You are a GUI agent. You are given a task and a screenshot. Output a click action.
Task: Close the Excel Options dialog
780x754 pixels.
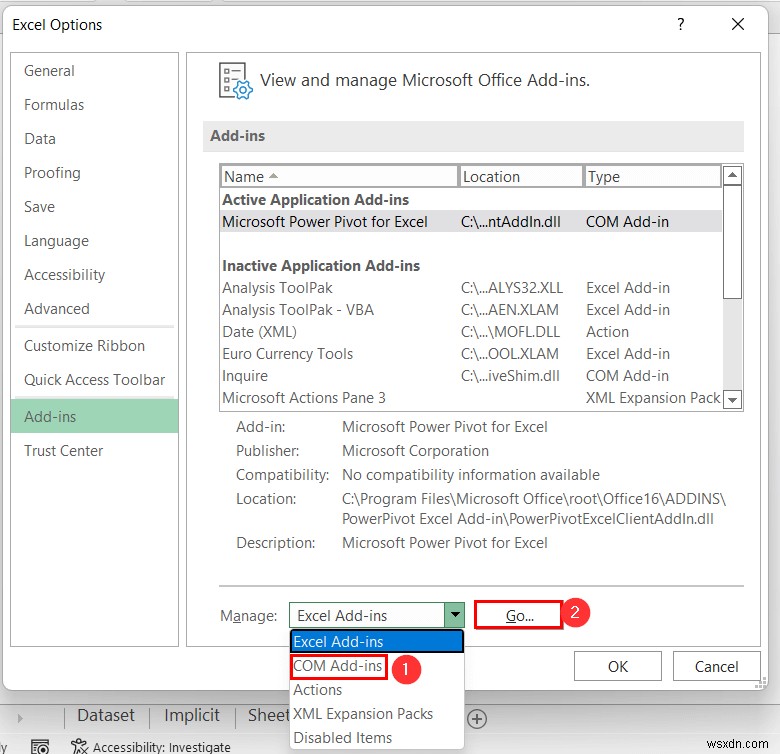click(x=738, y=24)
